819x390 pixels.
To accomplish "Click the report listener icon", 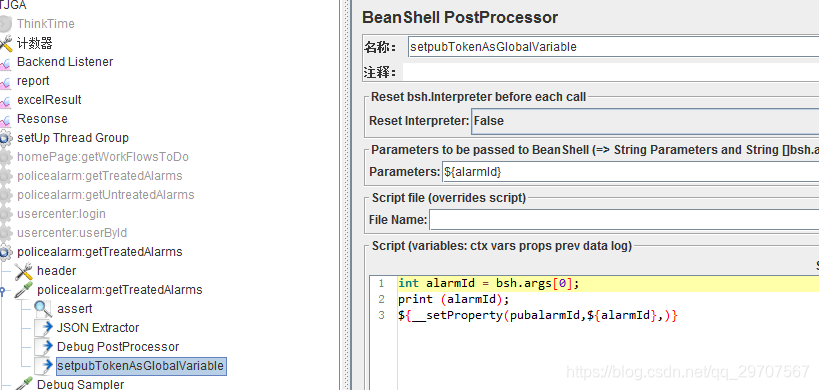I will (x=5, y=82).
